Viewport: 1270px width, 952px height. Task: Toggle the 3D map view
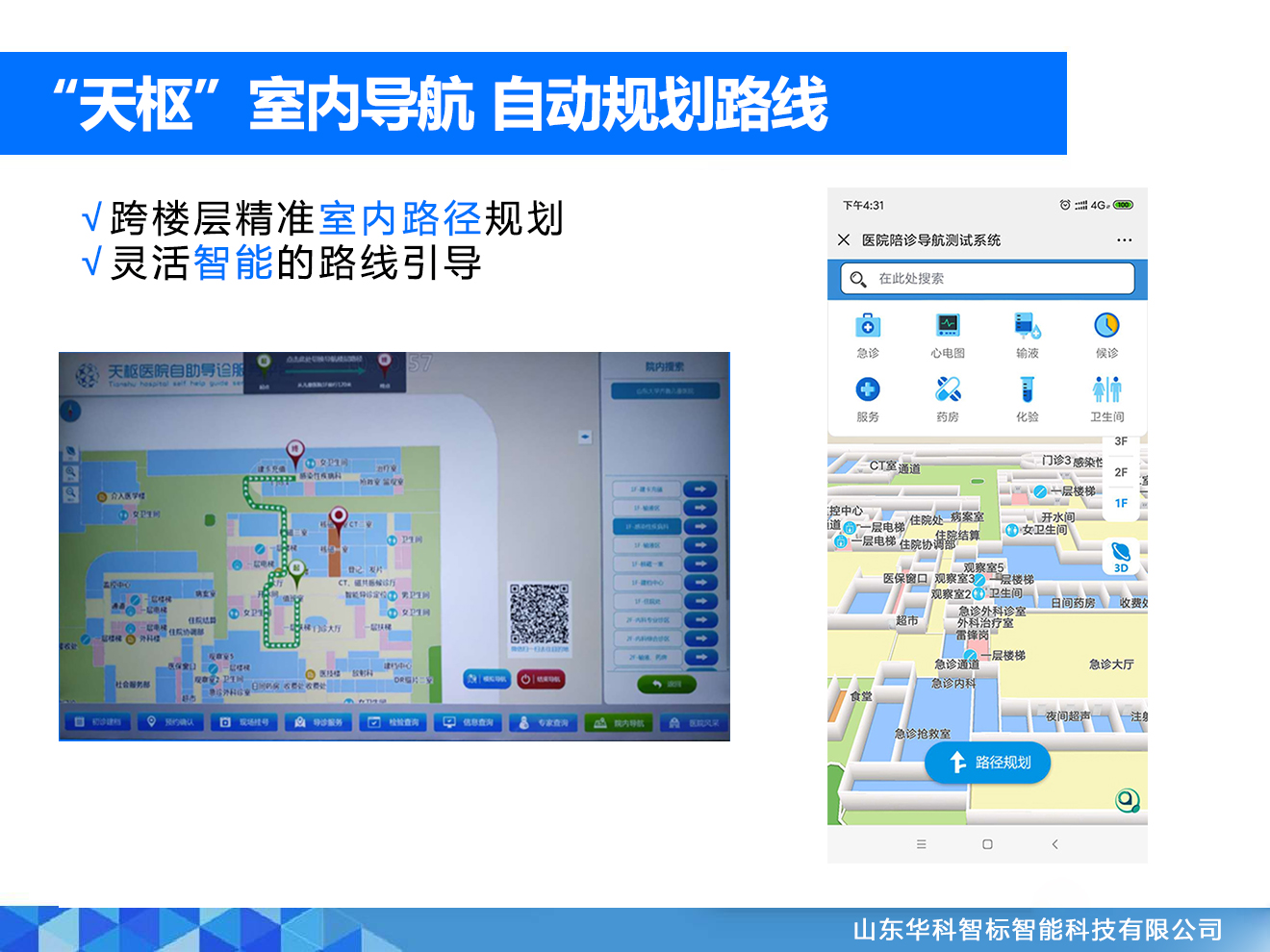point(1120,556)
